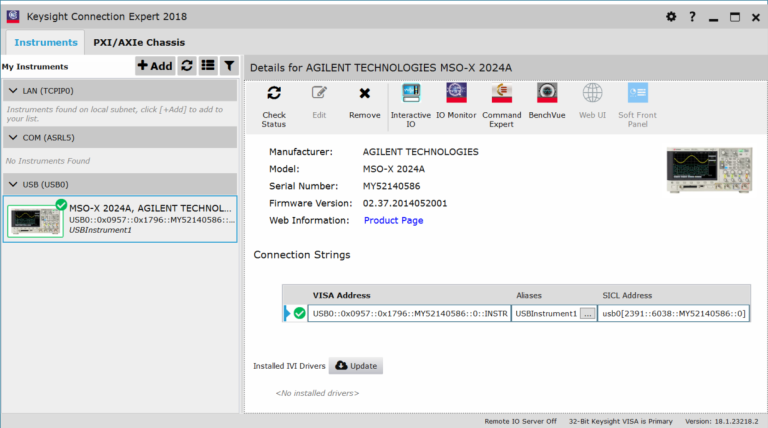
Task: Collapse the LAN (TCPIP0) section
Action: (x=13, y=91)
